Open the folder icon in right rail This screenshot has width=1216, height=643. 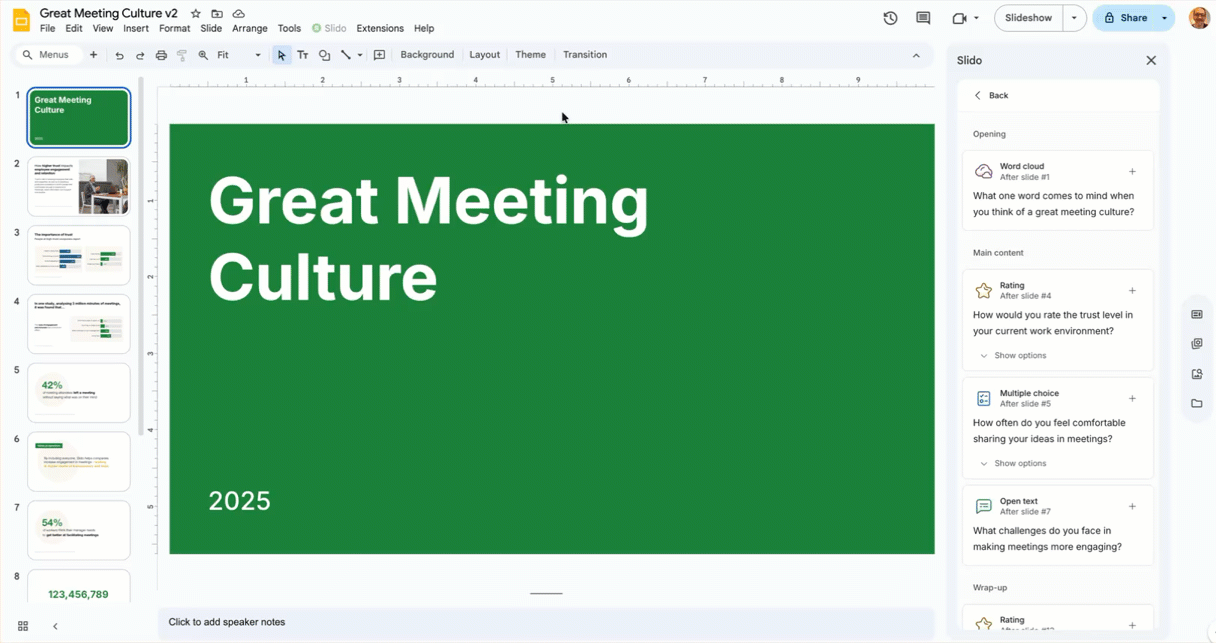(x=1197, y=404)
